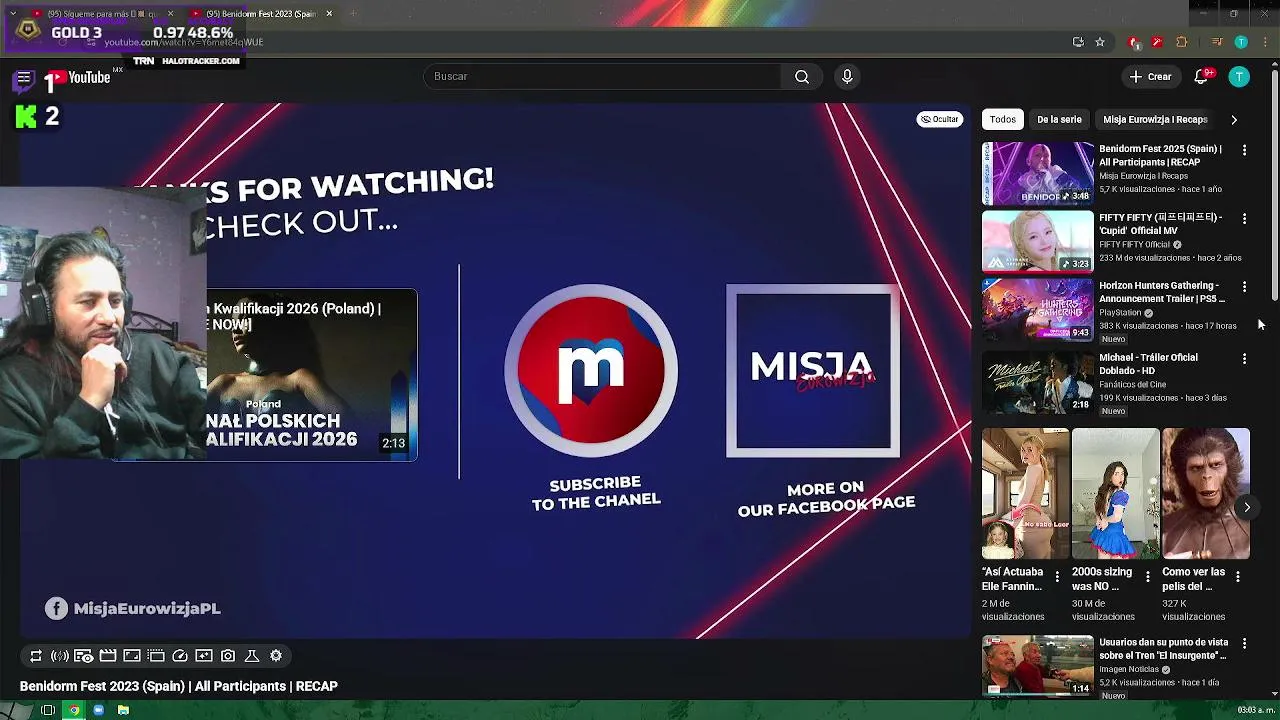Open Michael Tráiler Oficial Doblado title
The height and width of the screenshot is (720, 1280).
tap(1148, 364)
